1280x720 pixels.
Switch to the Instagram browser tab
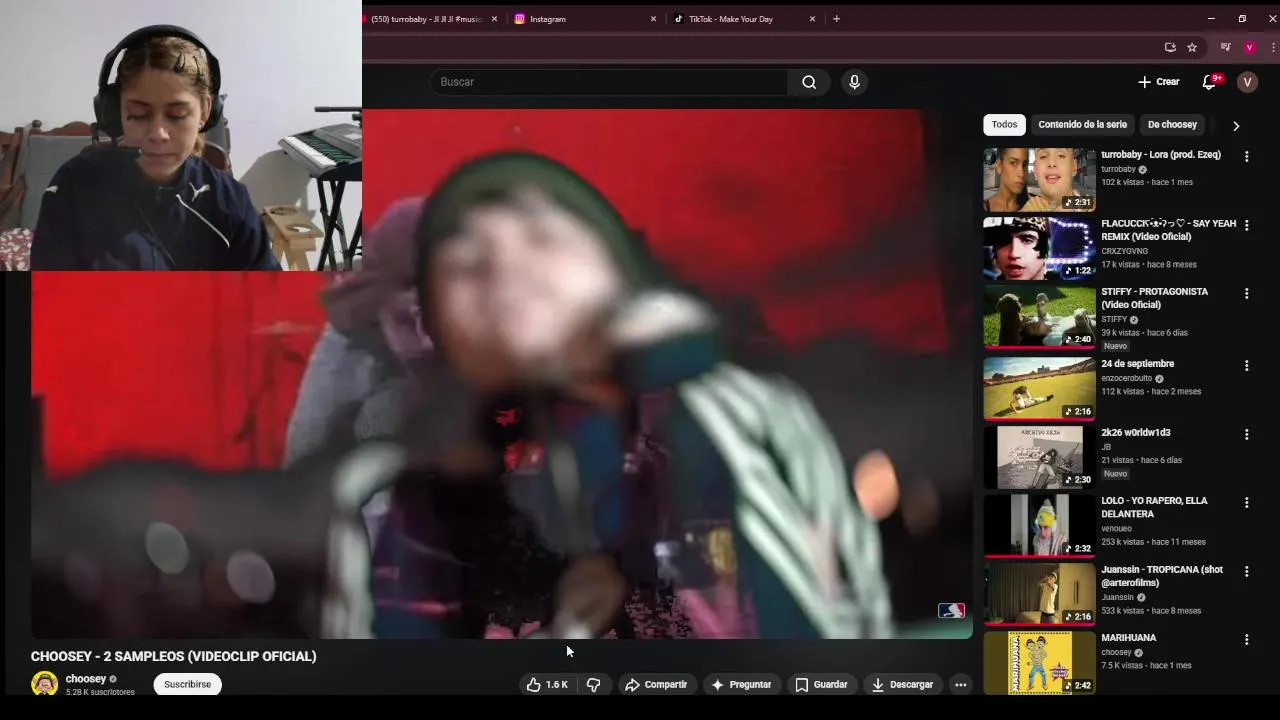pos(585,19)
